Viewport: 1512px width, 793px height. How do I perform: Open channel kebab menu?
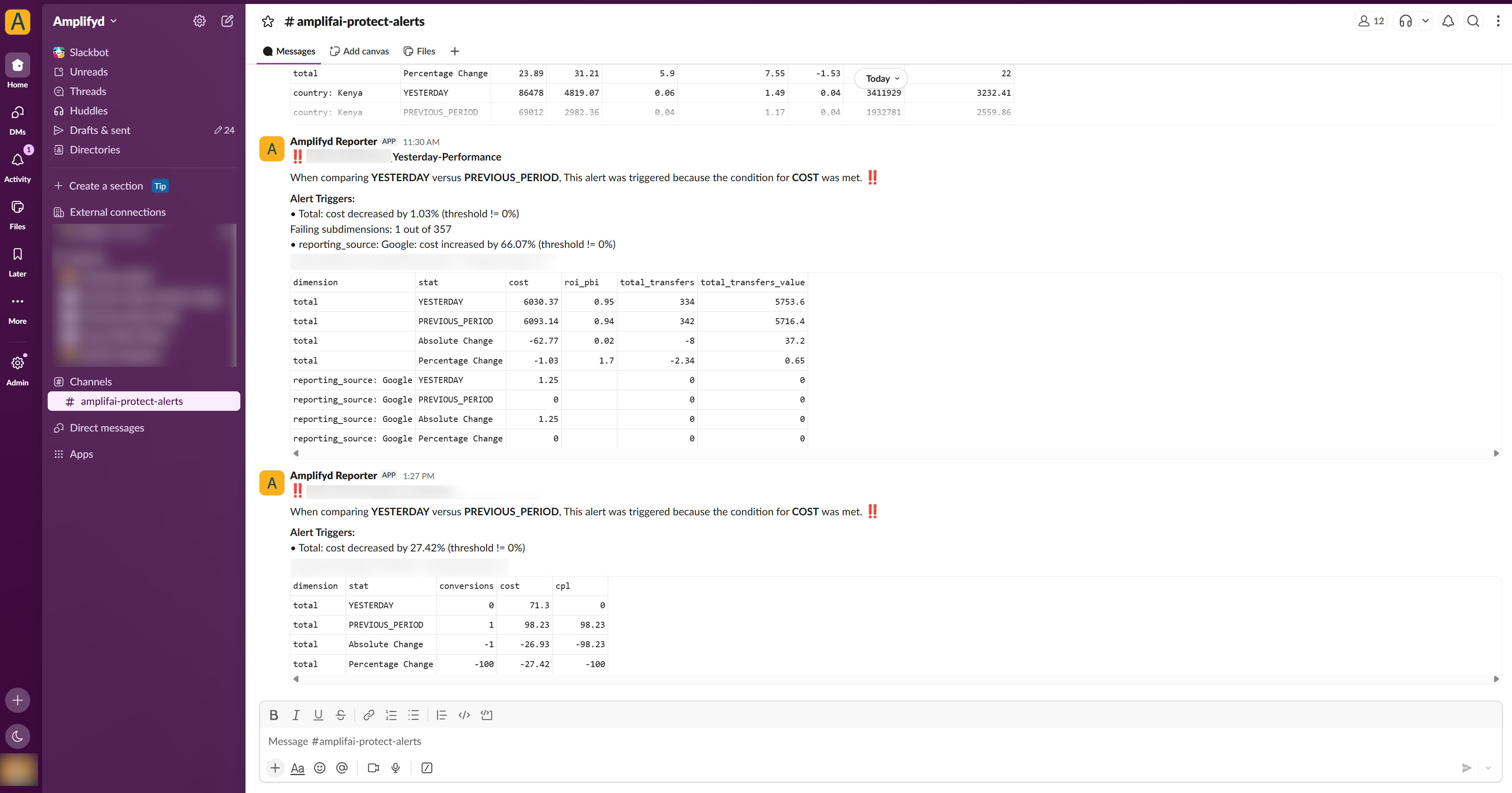pos(1498,21)
